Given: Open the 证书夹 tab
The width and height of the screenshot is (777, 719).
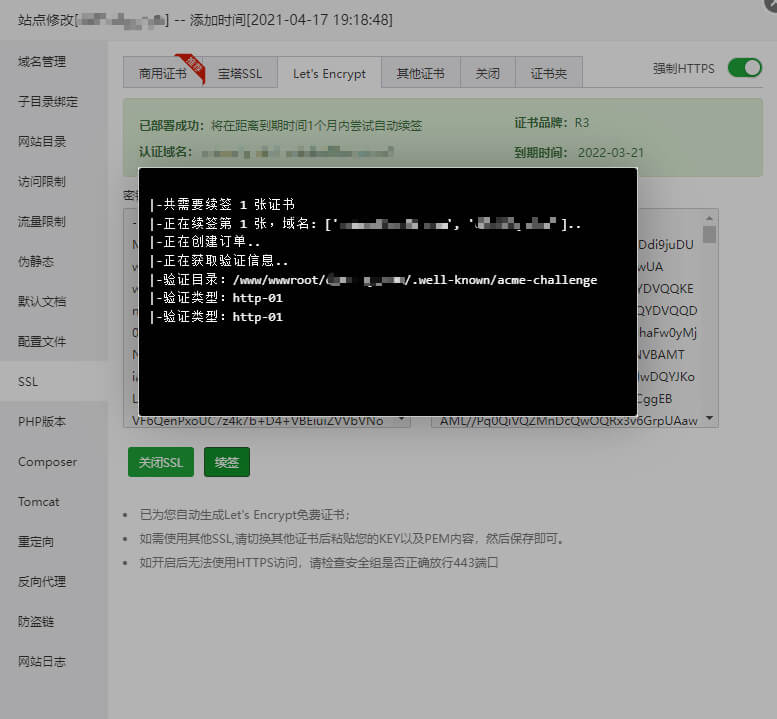Looking at the screenshot, I should (x=548, y=73).
